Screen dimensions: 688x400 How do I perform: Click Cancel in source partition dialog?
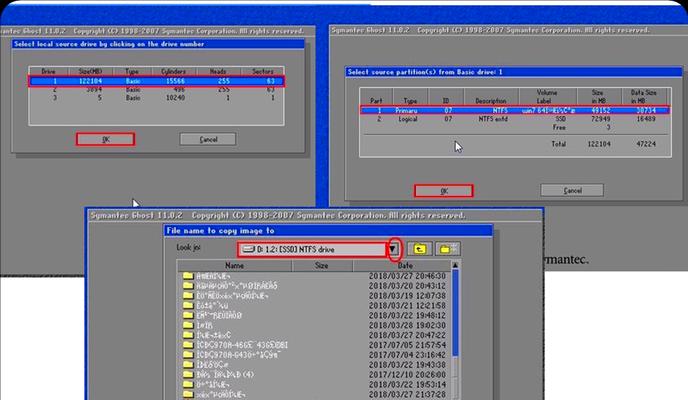pos(572,190)
